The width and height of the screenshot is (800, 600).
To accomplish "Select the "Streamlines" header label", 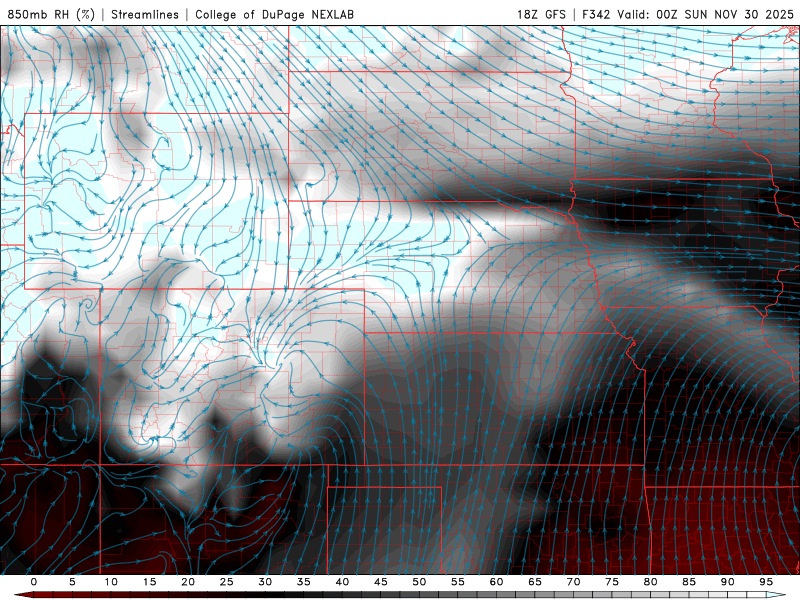I will coord(145,14).
